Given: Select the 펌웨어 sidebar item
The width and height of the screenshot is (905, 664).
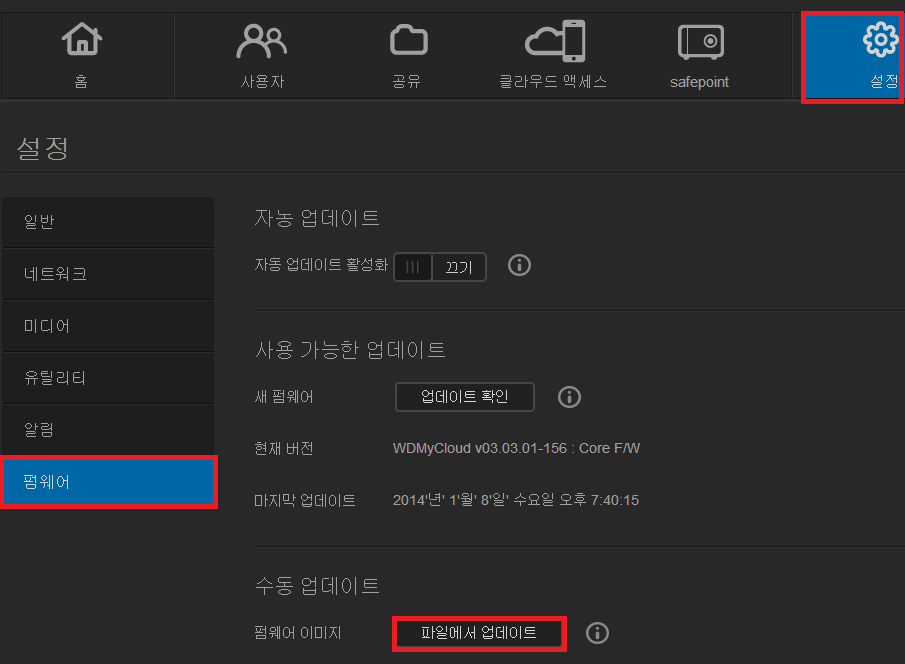Looking at the screenshot, I should pyautogui.click(x=108, y=482).
